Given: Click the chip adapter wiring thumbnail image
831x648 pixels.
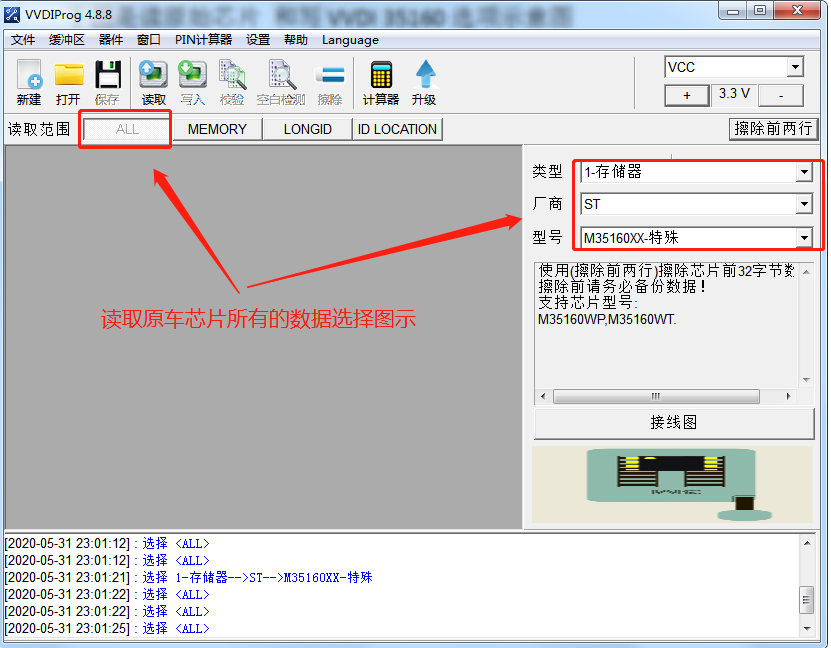Looking at the screenshot, I should tap(673, 484).
